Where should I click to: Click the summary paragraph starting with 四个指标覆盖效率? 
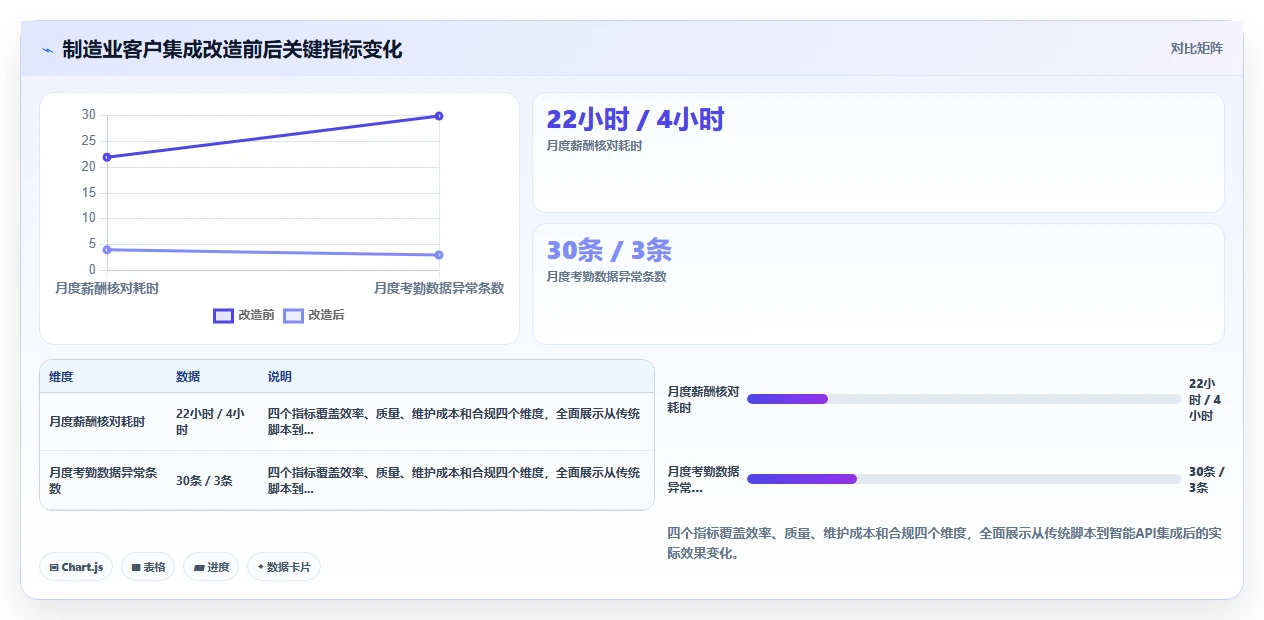(944, 543)
